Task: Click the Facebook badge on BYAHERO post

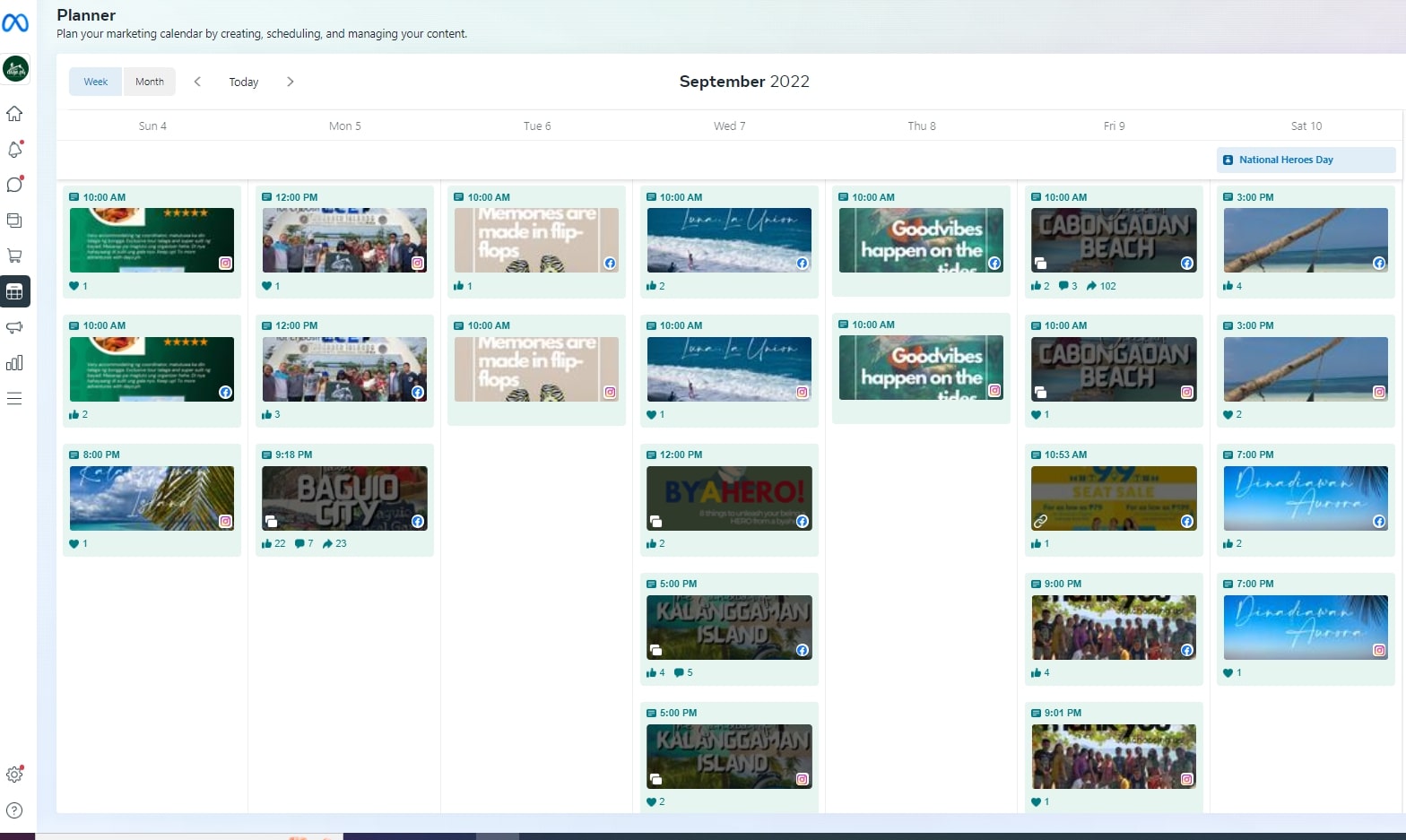Action: 803,521
